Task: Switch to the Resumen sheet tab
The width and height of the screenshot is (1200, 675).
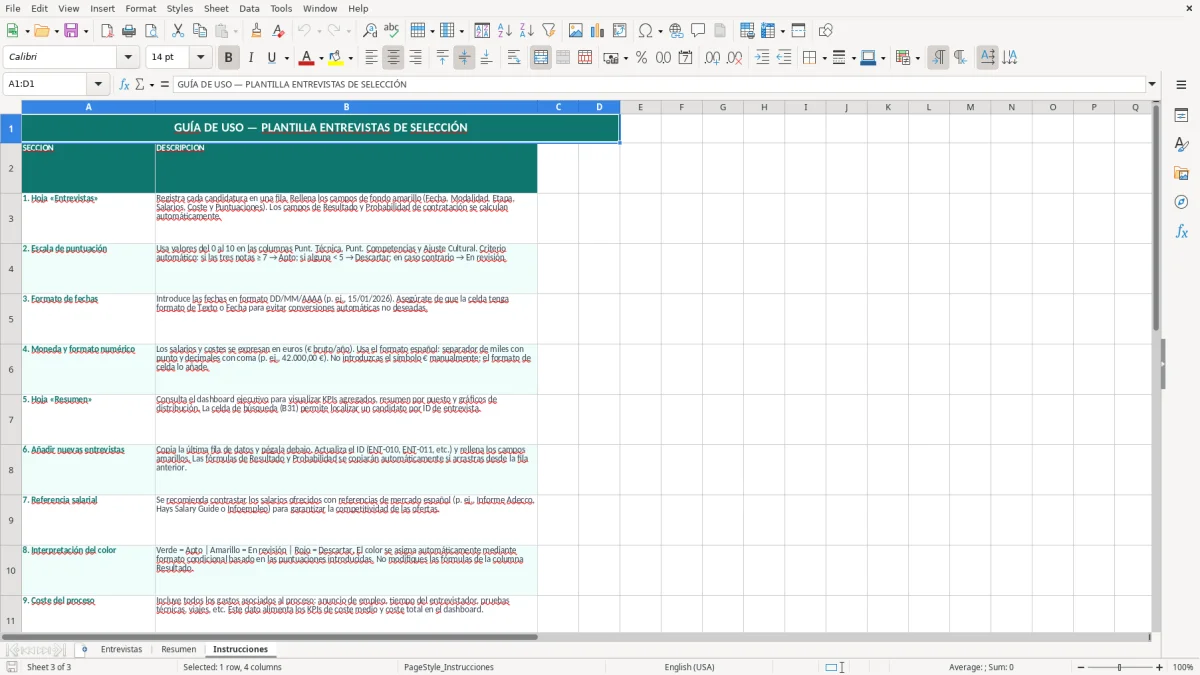Action: pos(178,649)
